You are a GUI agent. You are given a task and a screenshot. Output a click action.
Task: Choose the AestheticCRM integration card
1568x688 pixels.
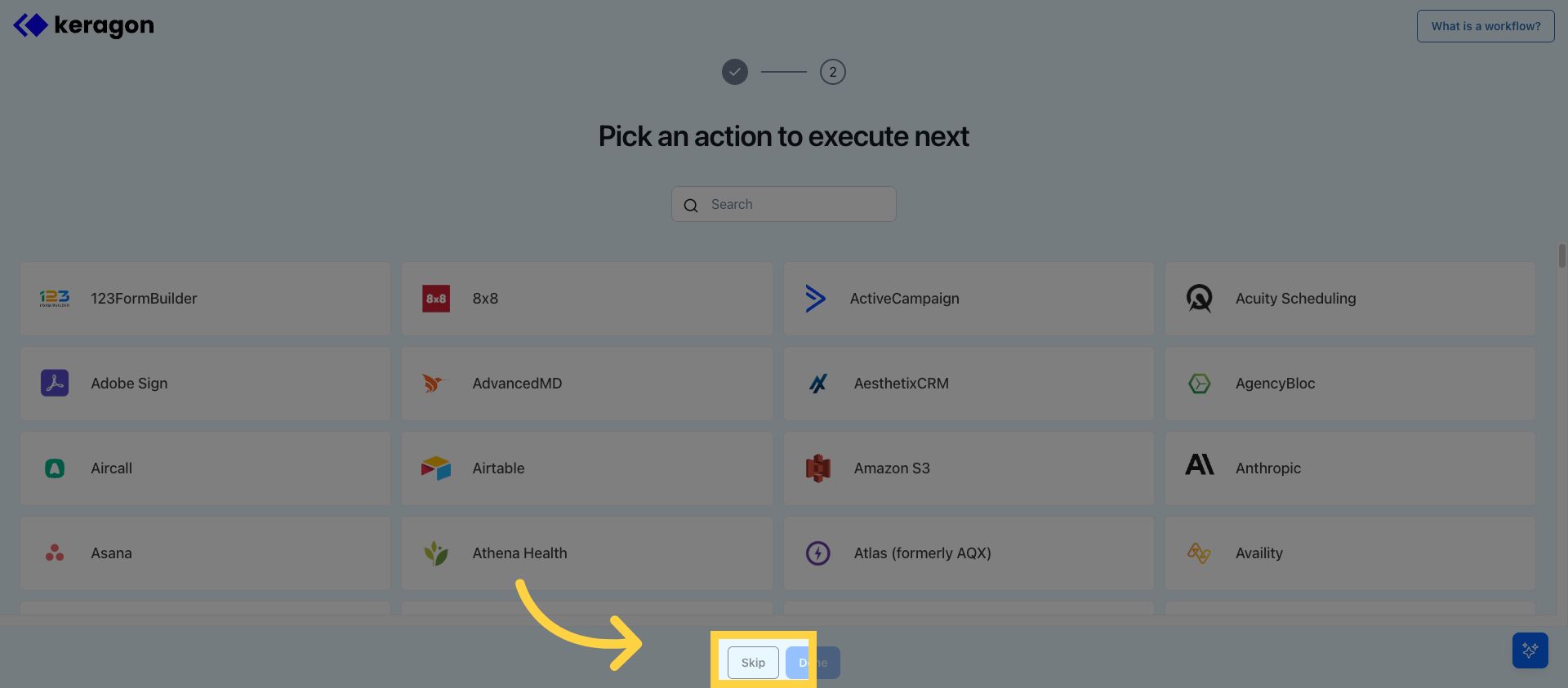point(969,384)
